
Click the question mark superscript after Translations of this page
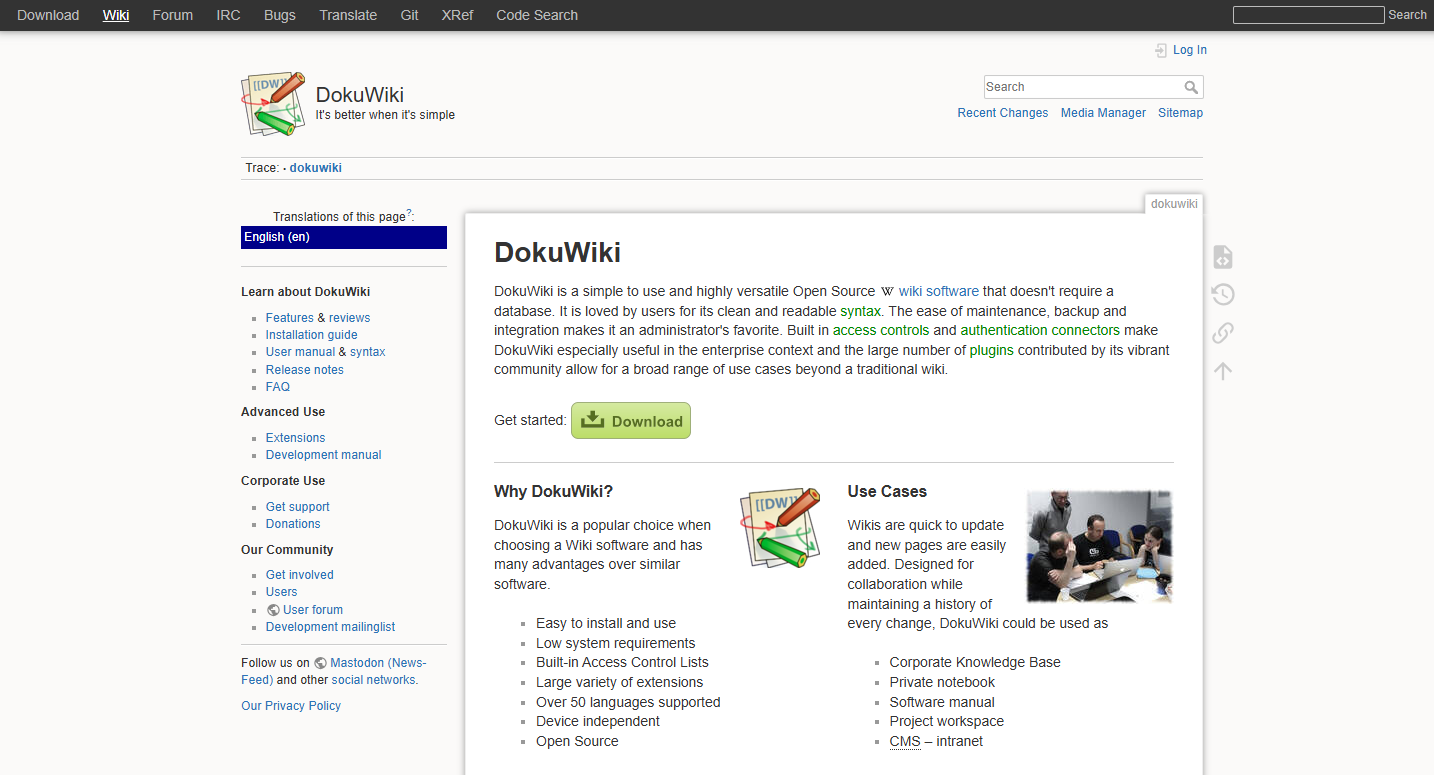tap(409, 213)
